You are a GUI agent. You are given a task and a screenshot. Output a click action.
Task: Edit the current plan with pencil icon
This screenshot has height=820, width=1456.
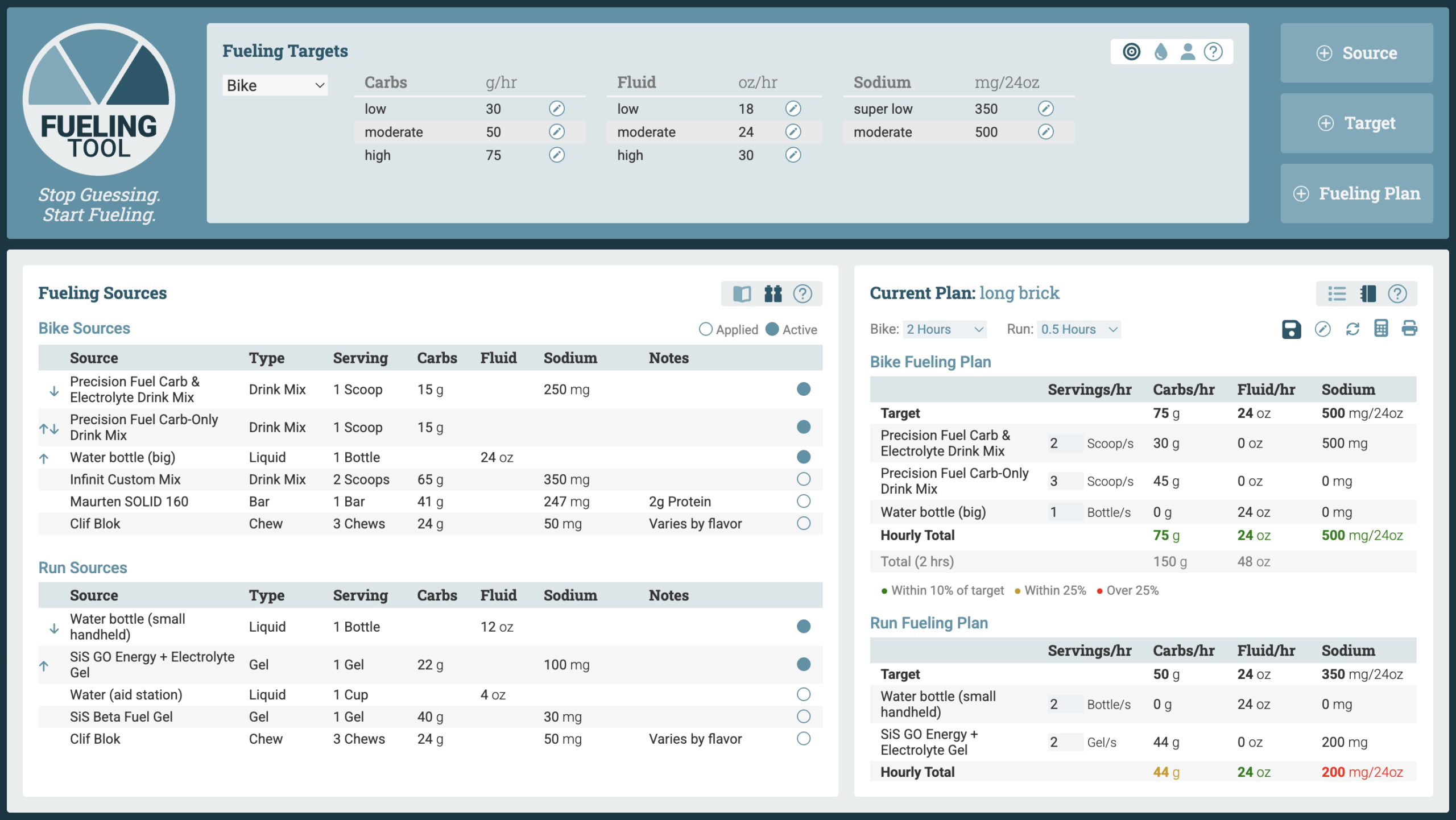1322,329
